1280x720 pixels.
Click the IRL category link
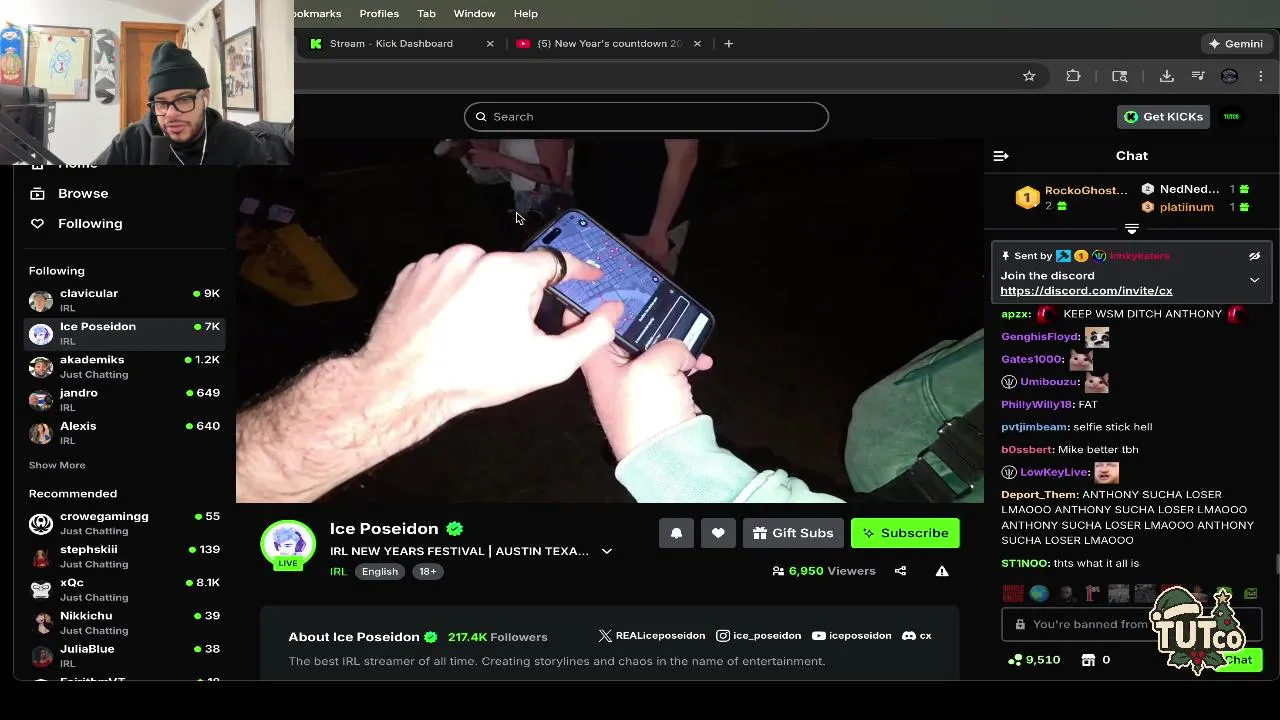(x=338, y=572)
